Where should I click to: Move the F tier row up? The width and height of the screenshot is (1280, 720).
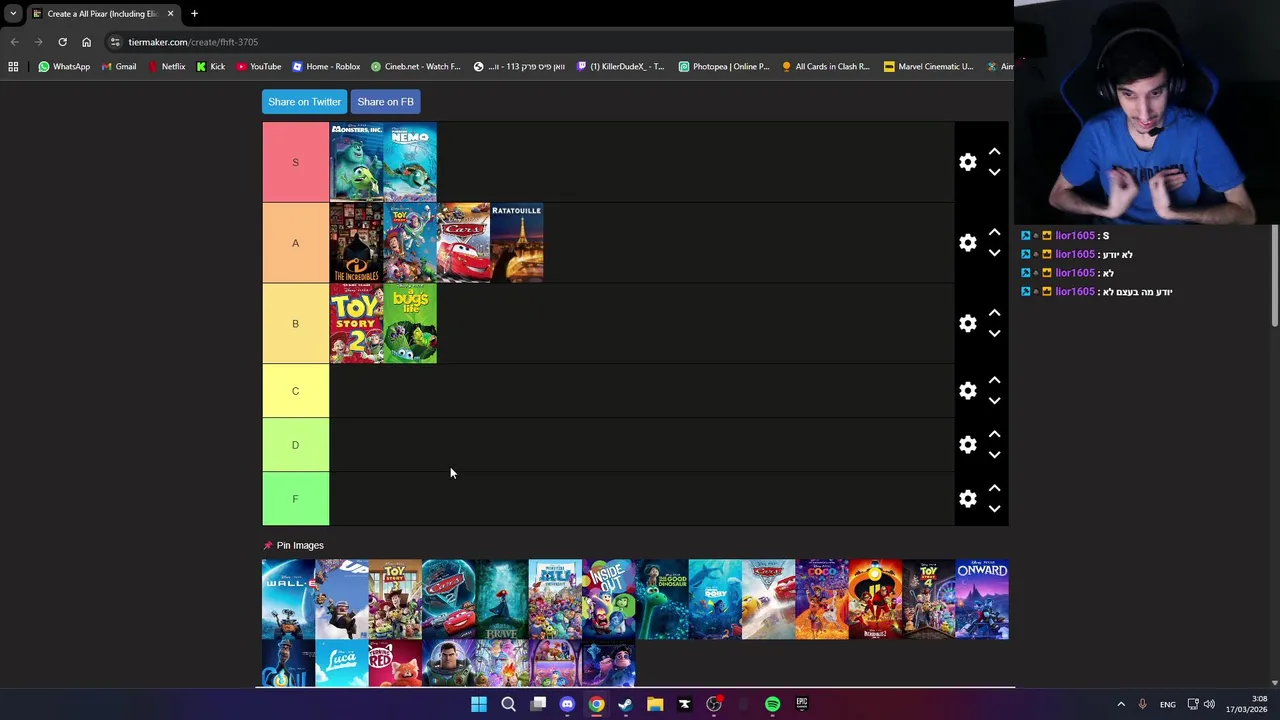(x=994, y=489)
